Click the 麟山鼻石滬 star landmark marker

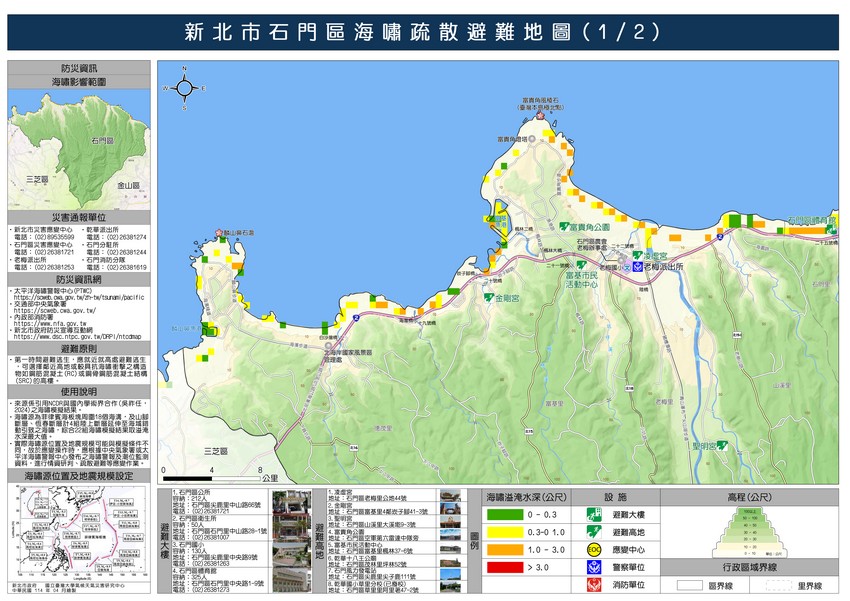[220, 232]
